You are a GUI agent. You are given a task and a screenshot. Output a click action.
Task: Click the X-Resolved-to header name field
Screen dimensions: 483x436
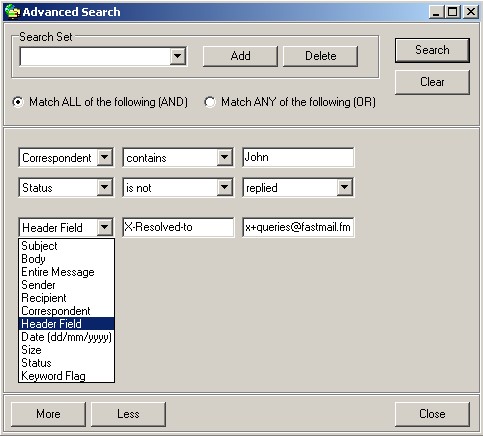click(x=178, y=227)
